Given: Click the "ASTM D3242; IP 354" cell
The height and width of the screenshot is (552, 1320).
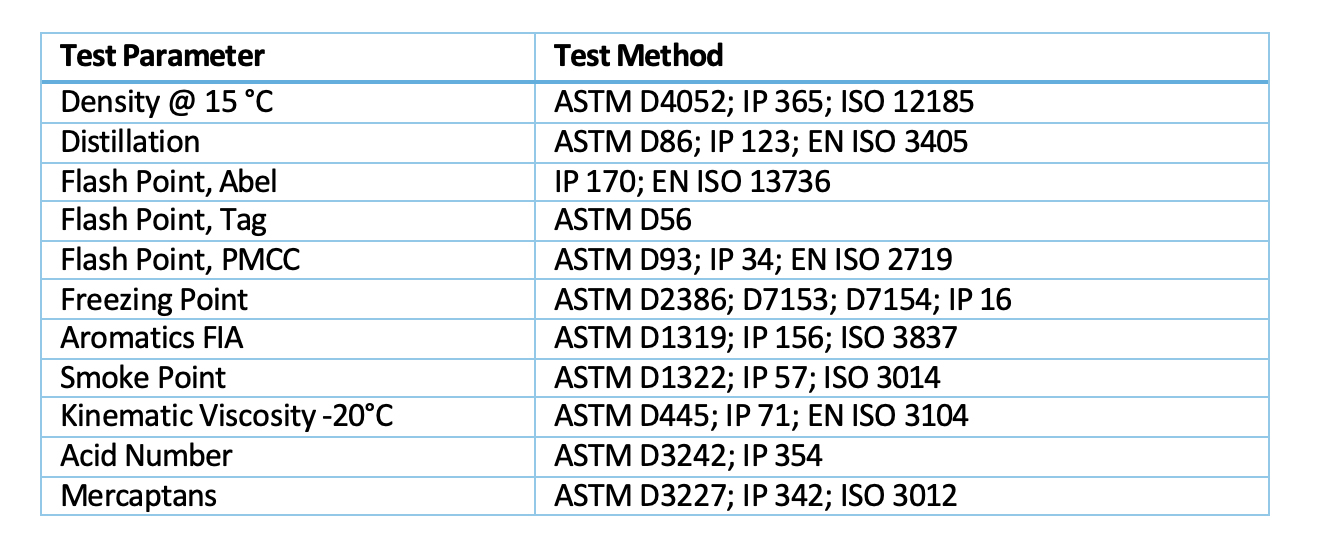Looking at the screenshot, I should point(688,456).
